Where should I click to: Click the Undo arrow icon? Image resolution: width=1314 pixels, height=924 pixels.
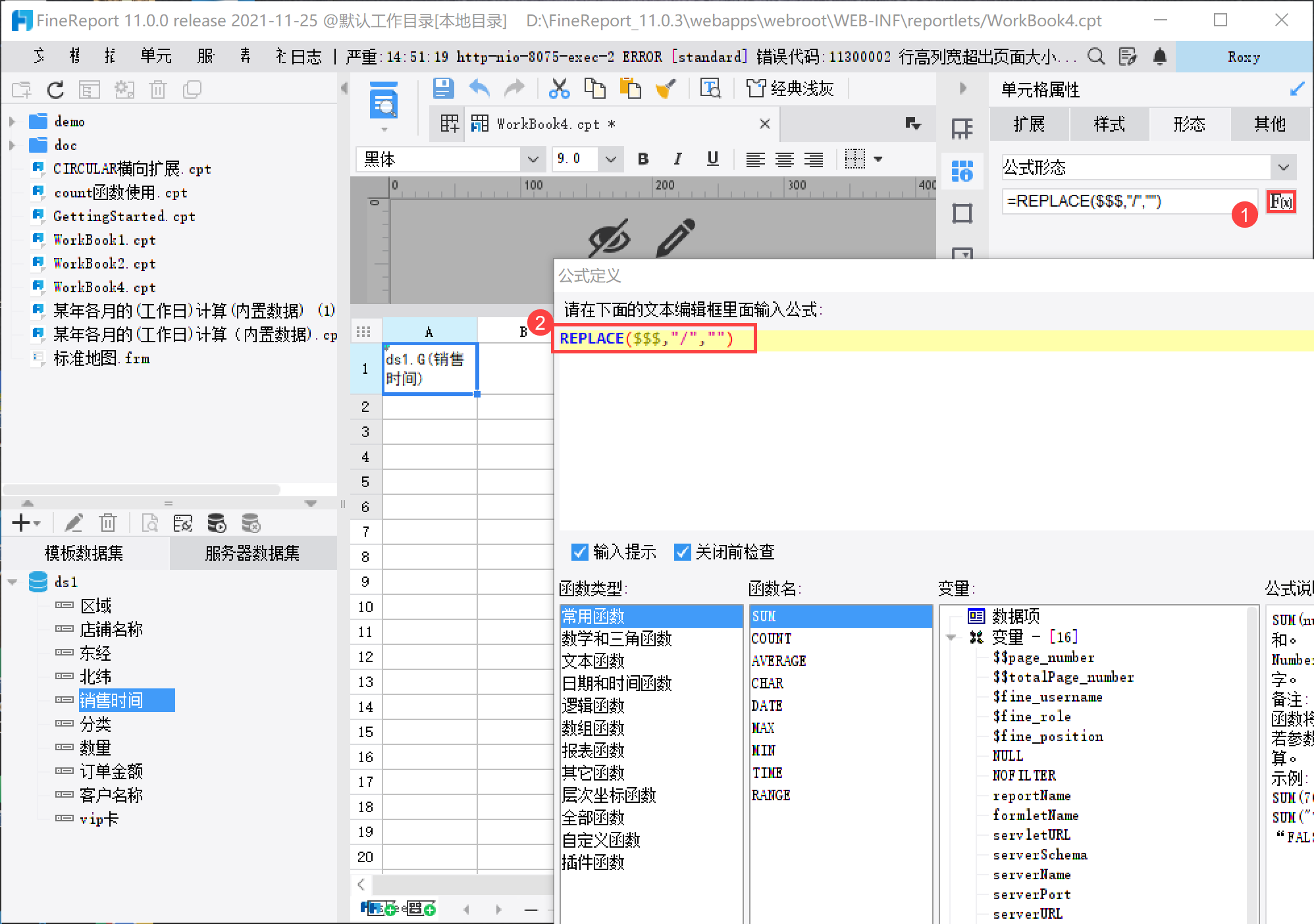479,88
